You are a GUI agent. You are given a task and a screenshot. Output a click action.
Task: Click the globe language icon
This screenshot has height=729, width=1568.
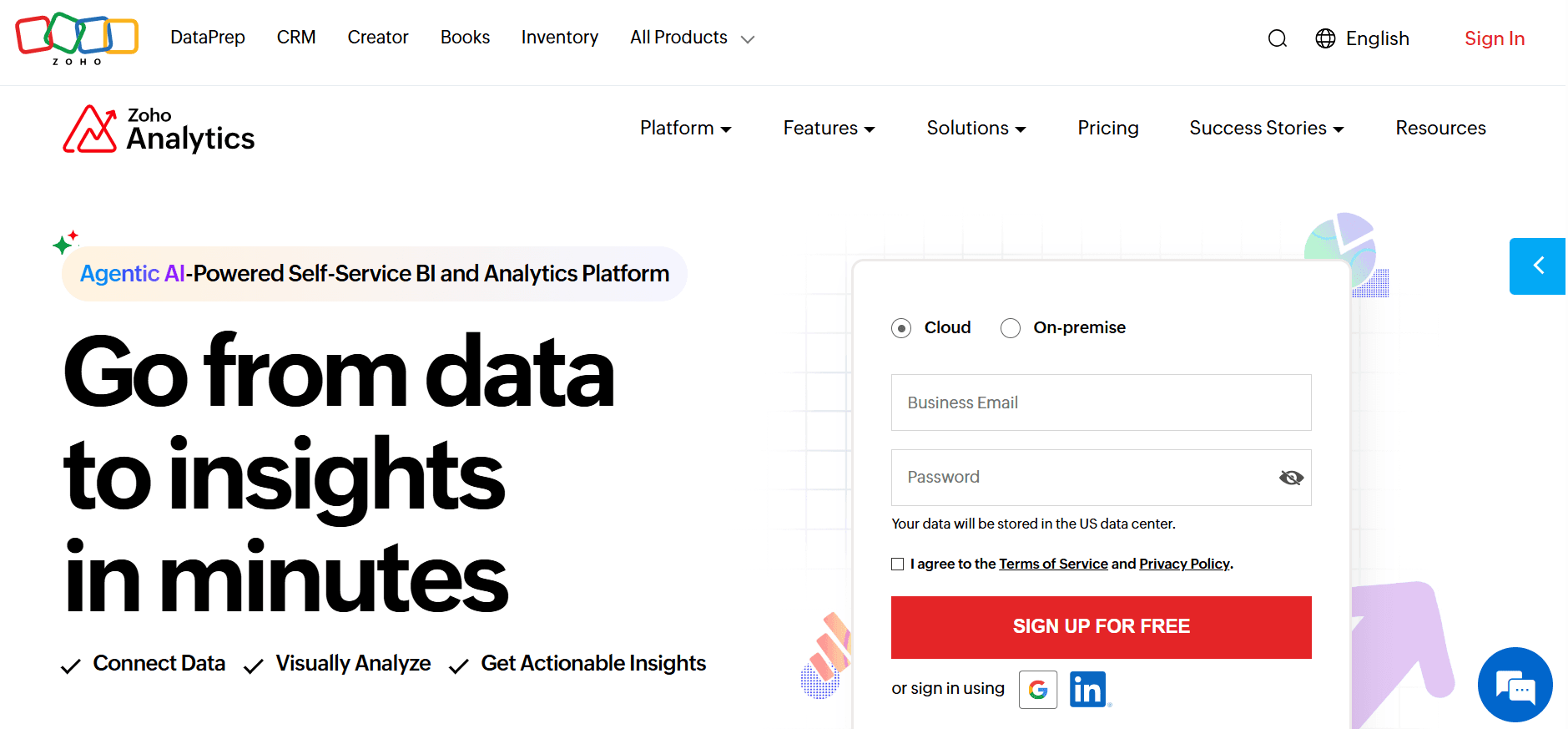[1324, 38]
